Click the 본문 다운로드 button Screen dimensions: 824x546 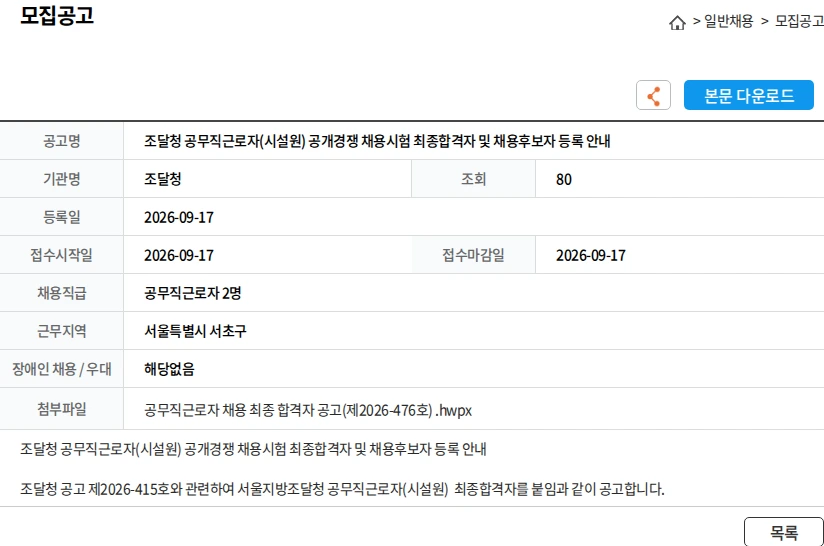tap(748, 95)
